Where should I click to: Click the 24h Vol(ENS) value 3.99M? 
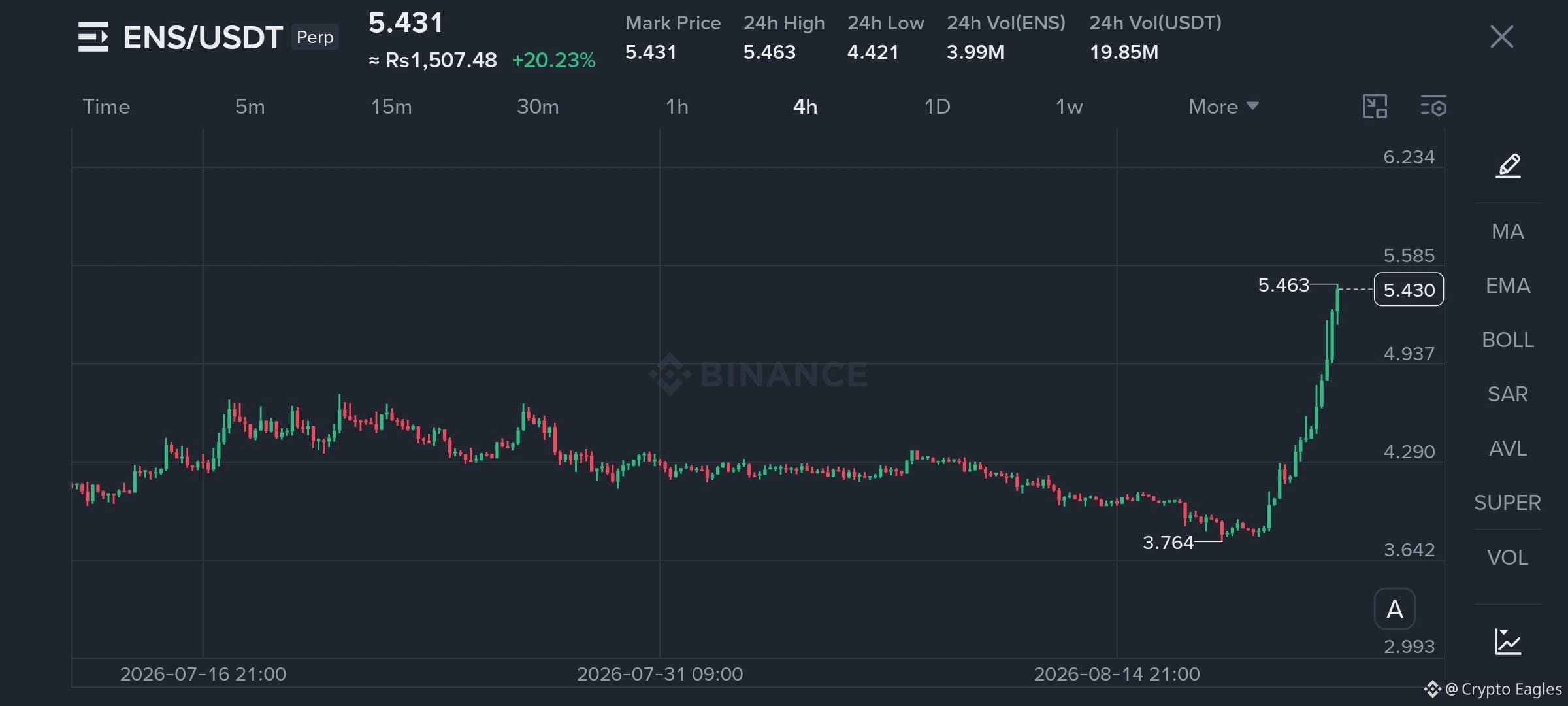click(x=975, y=52)
